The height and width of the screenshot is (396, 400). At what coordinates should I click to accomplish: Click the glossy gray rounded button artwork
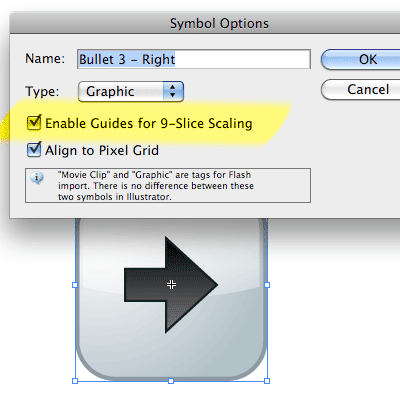tap(171, 299)
